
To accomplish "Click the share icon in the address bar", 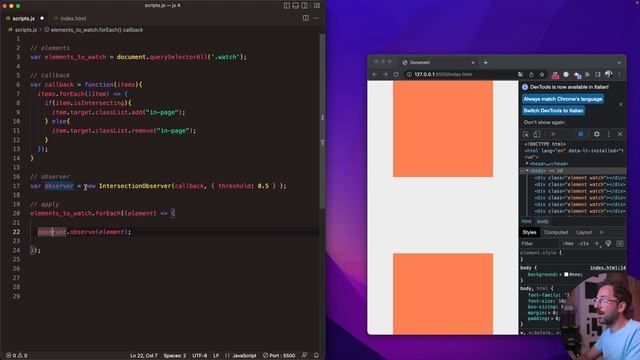I will (x=531, y=74).
